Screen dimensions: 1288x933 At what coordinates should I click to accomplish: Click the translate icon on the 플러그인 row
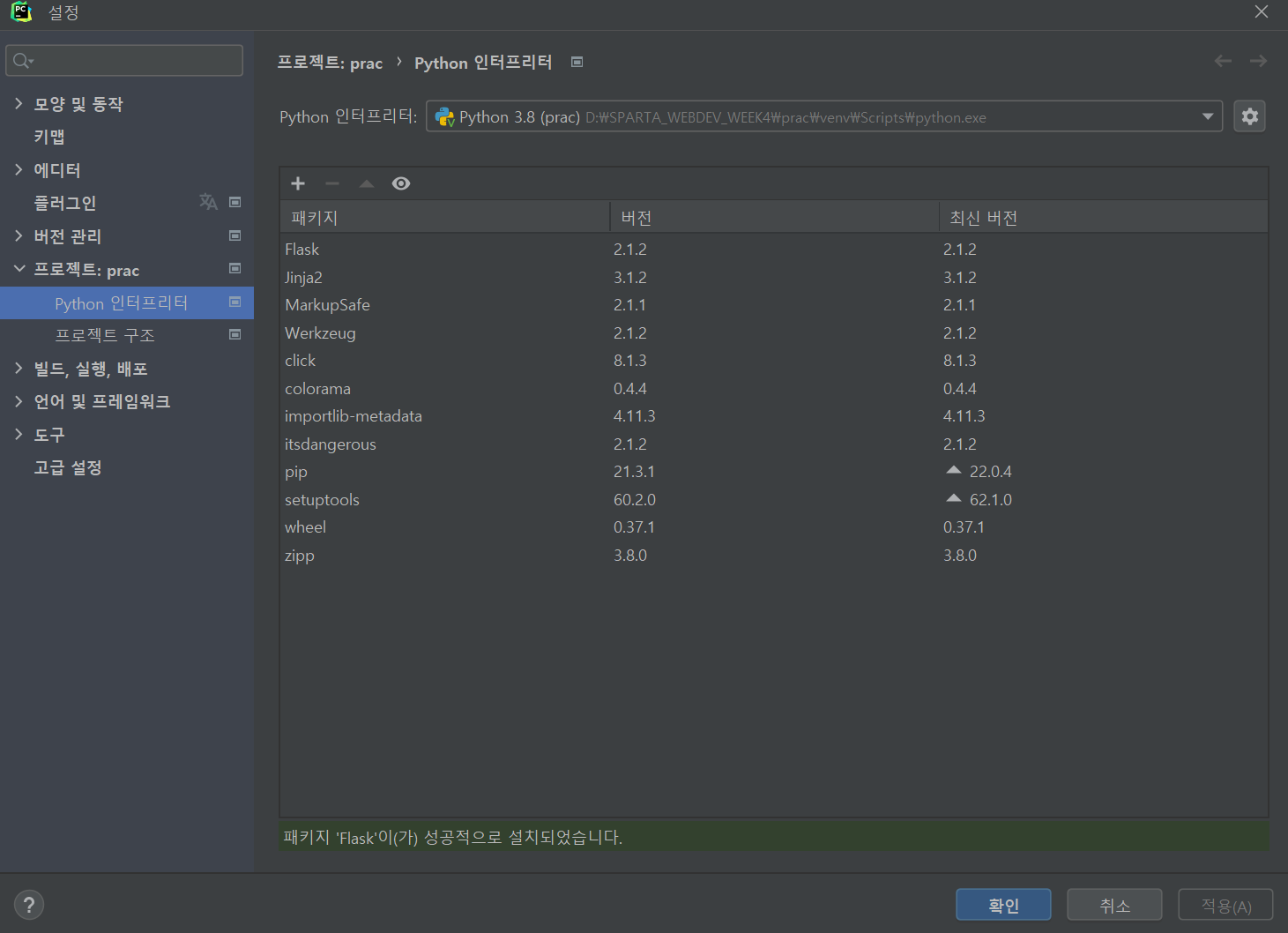click(208, 202)
